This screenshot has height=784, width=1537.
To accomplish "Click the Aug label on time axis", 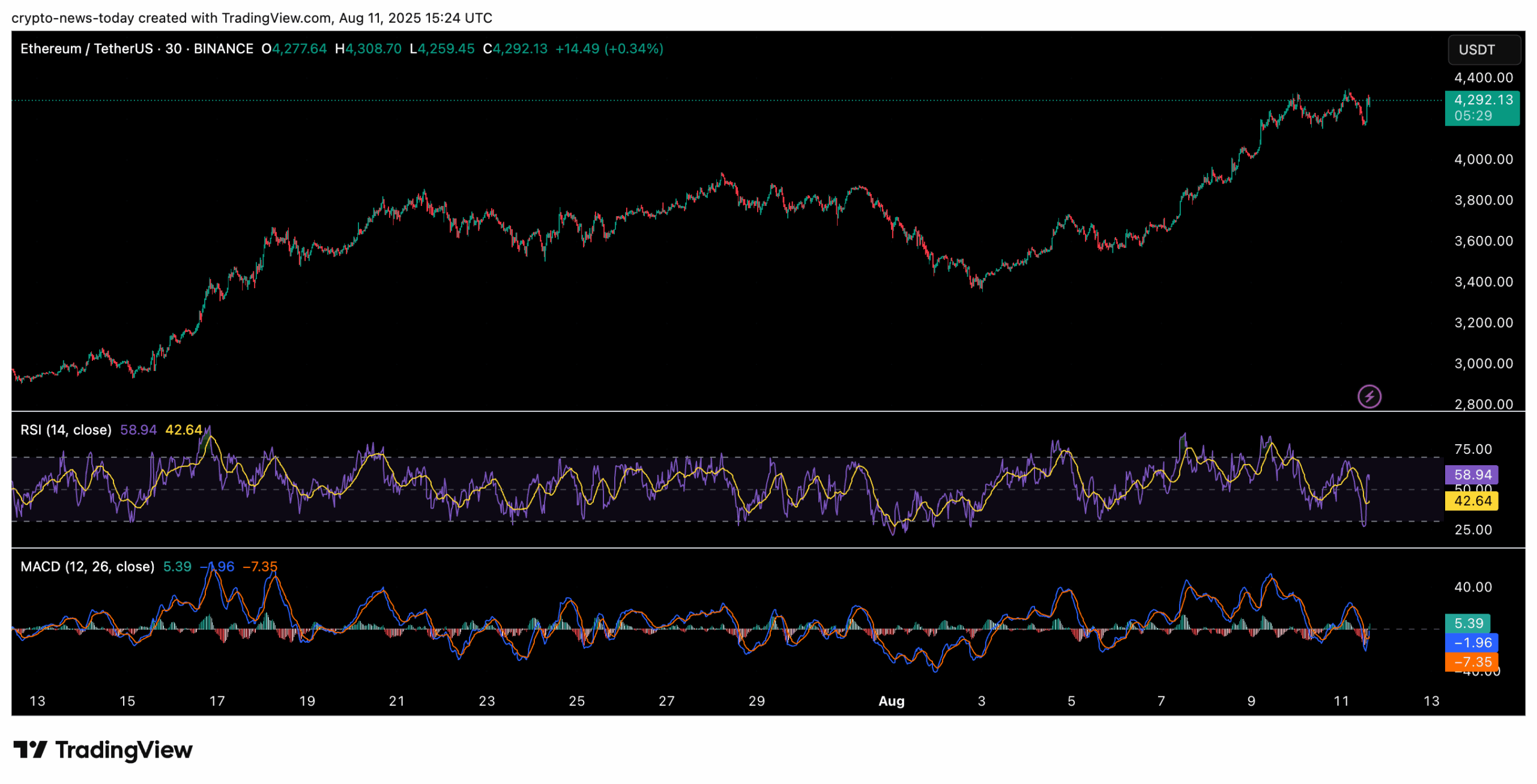I will click(891, 701).
